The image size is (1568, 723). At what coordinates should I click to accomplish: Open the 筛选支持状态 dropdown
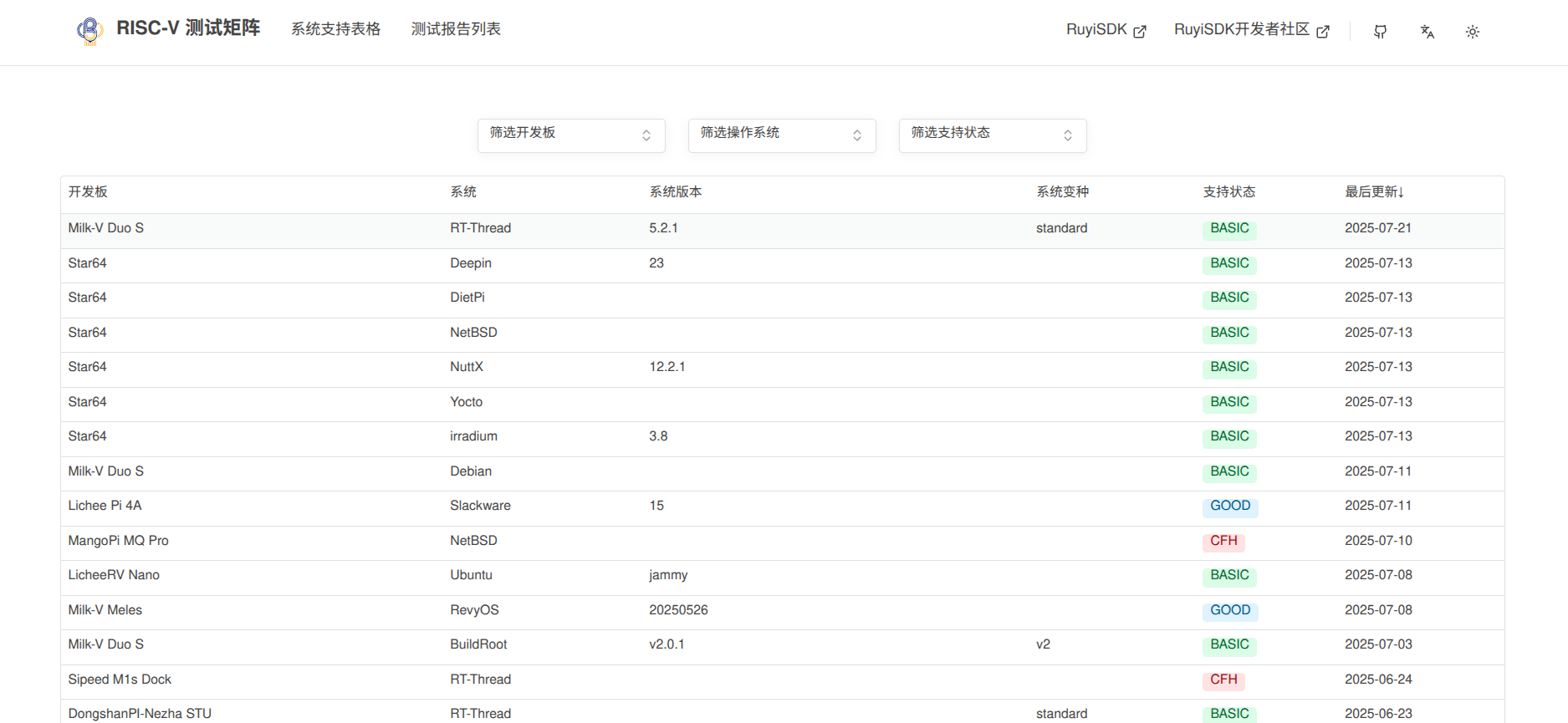993,135
